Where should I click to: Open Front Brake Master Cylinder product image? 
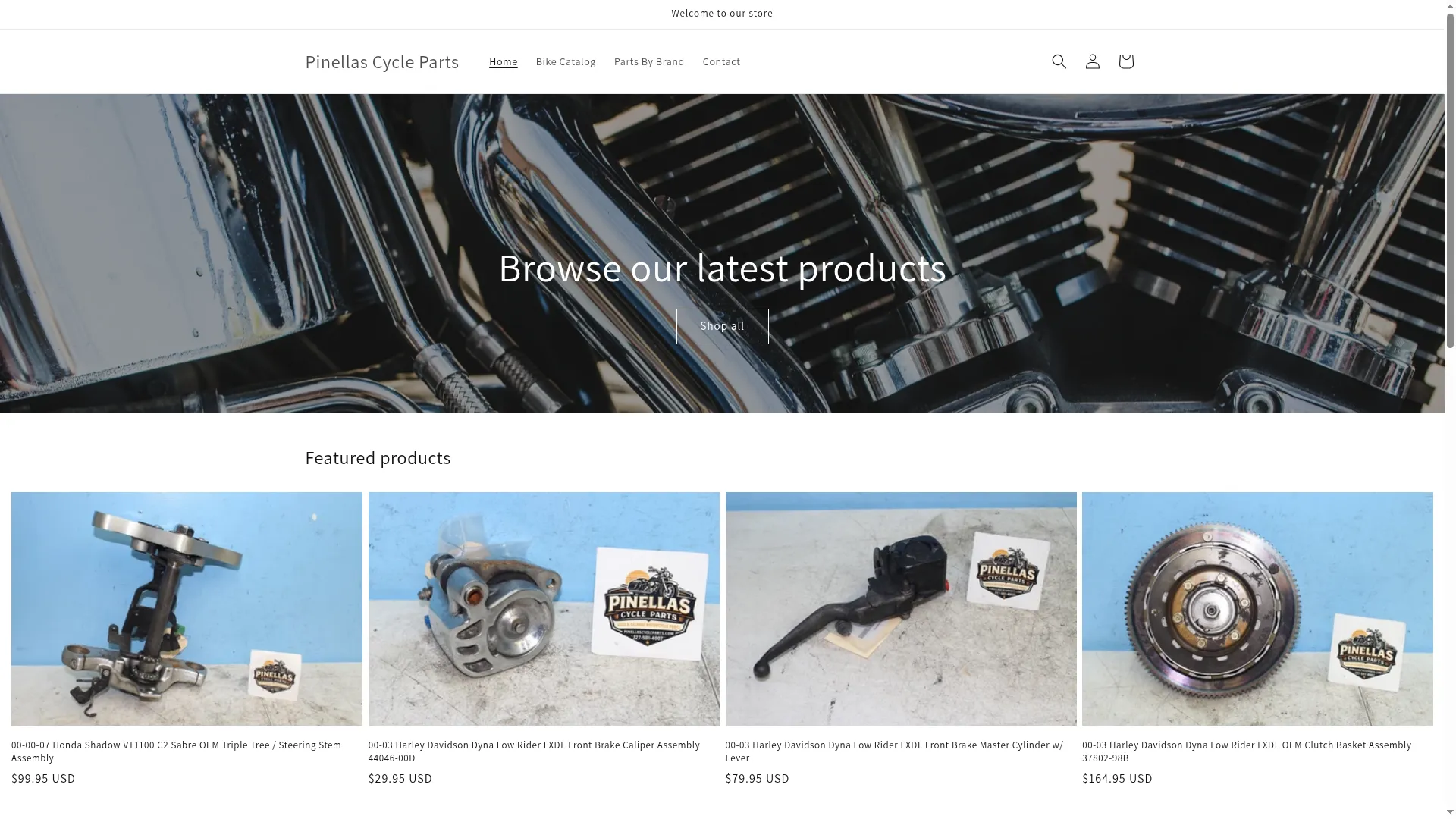pos(901,608)
